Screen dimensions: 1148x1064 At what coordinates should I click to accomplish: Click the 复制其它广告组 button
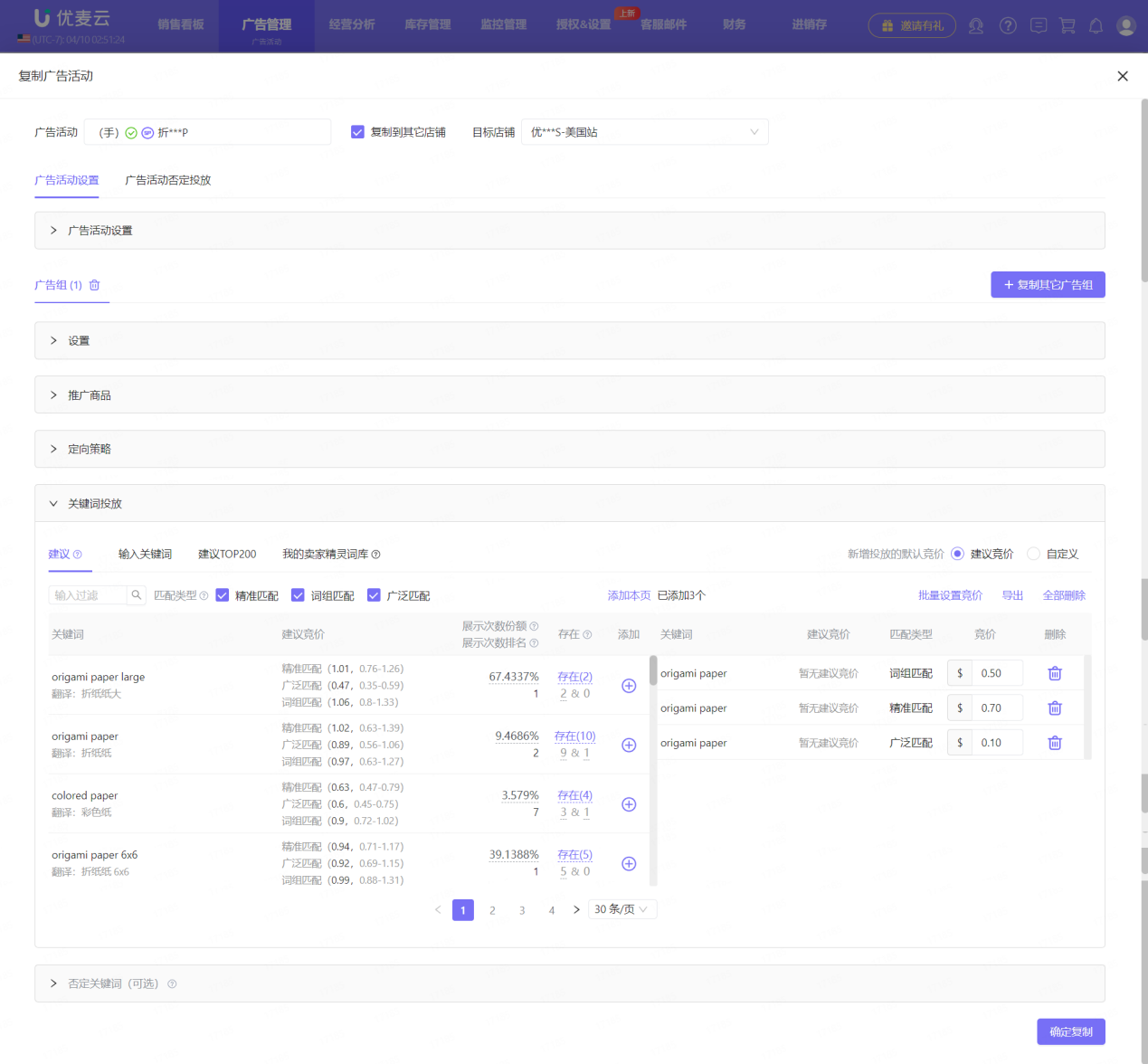point(1048,285)
